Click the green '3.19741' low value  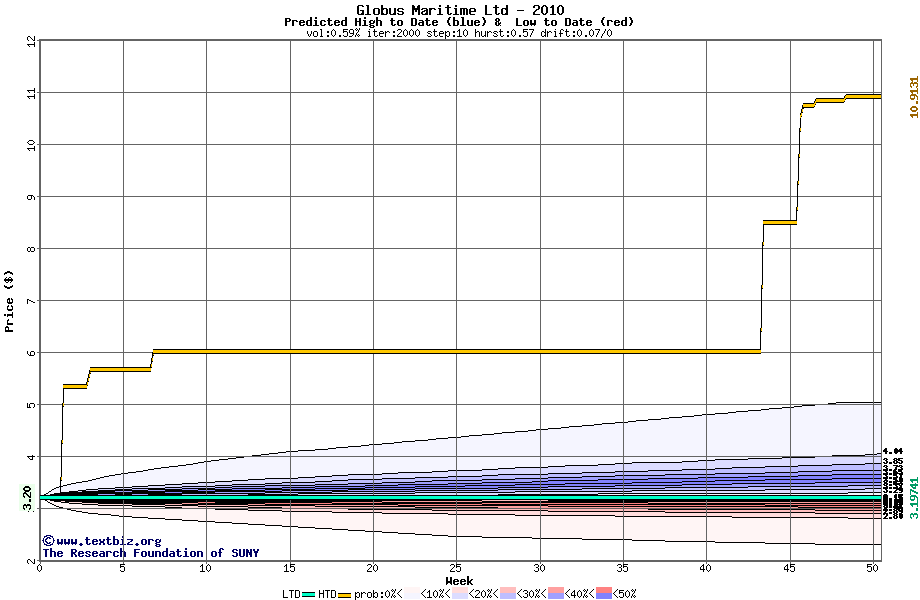point(914,498)
